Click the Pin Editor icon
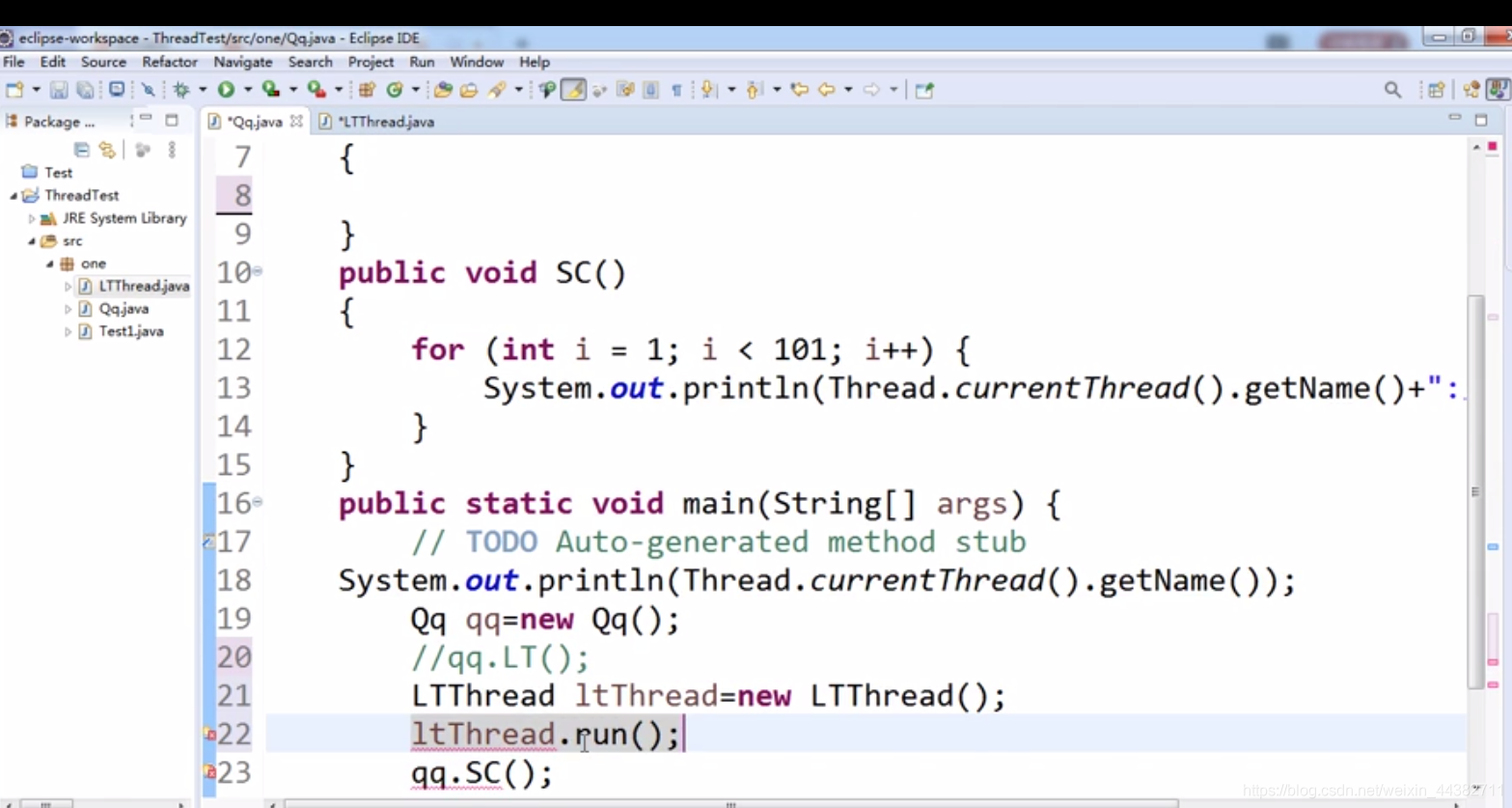The image size is (1512, 808). [924, 90]
